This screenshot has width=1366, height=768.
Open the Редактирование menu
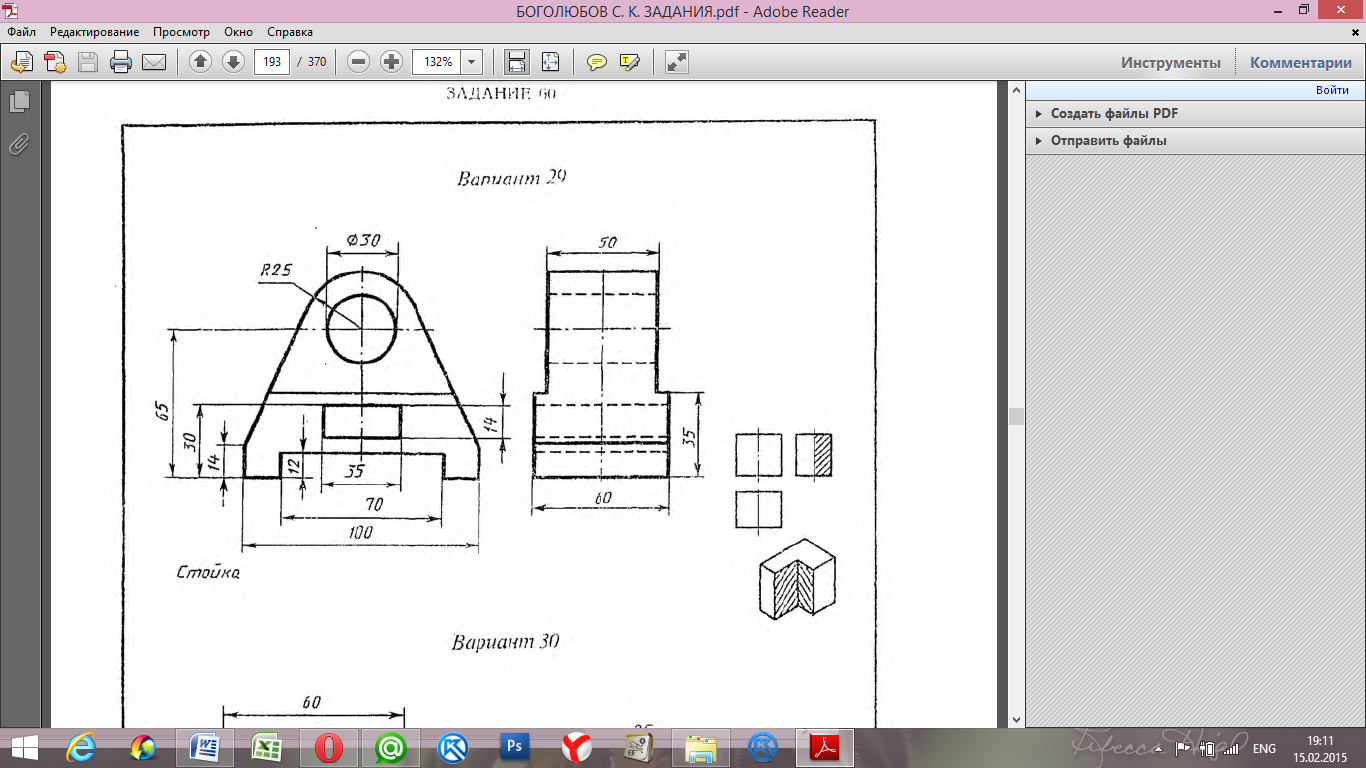(95, 32)
